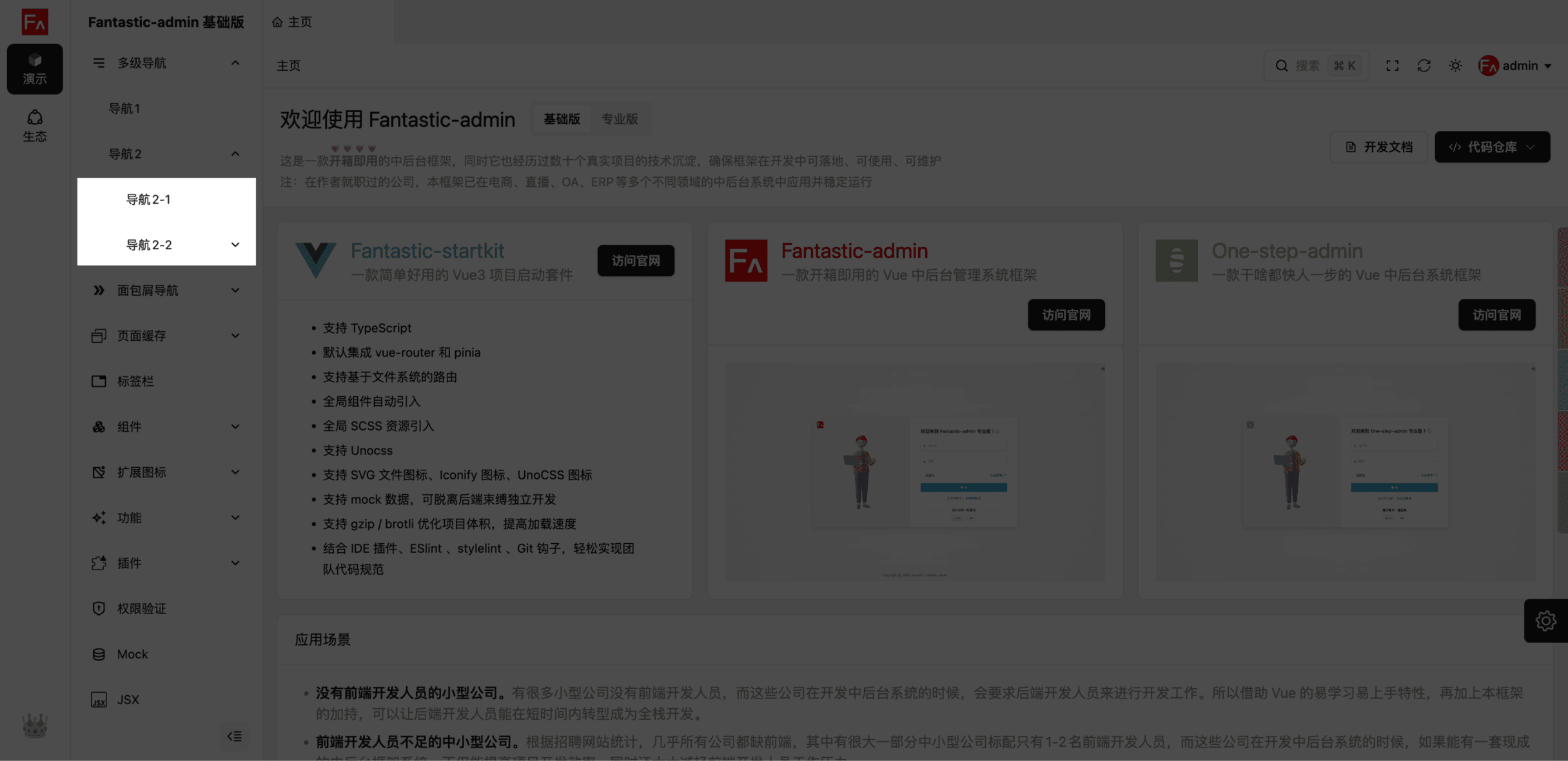
Task: Click the Fantastic-startkit V logo
Action: click(315, 260)
